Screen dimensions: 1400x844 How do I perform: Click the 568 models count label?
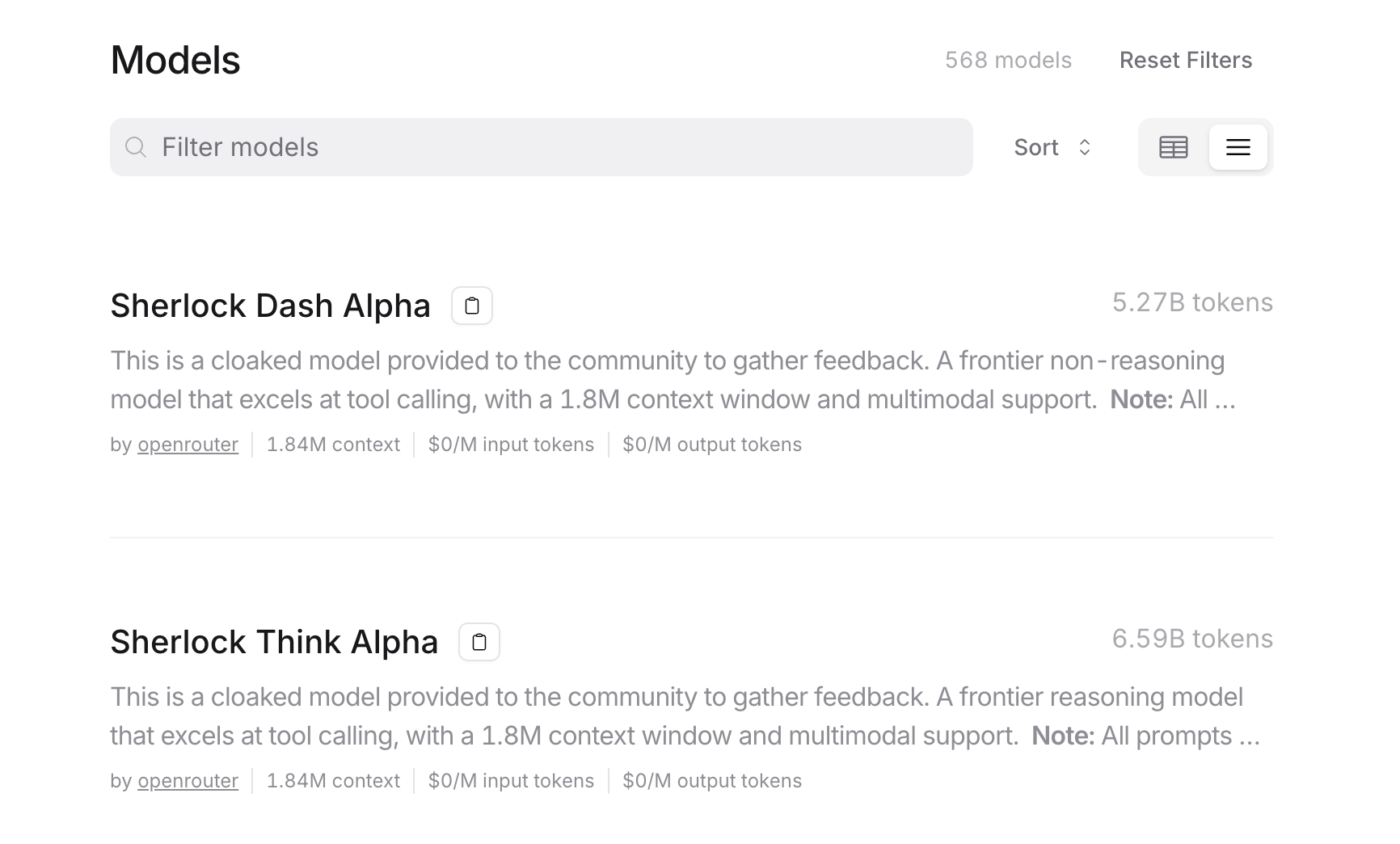[1008, 60]
